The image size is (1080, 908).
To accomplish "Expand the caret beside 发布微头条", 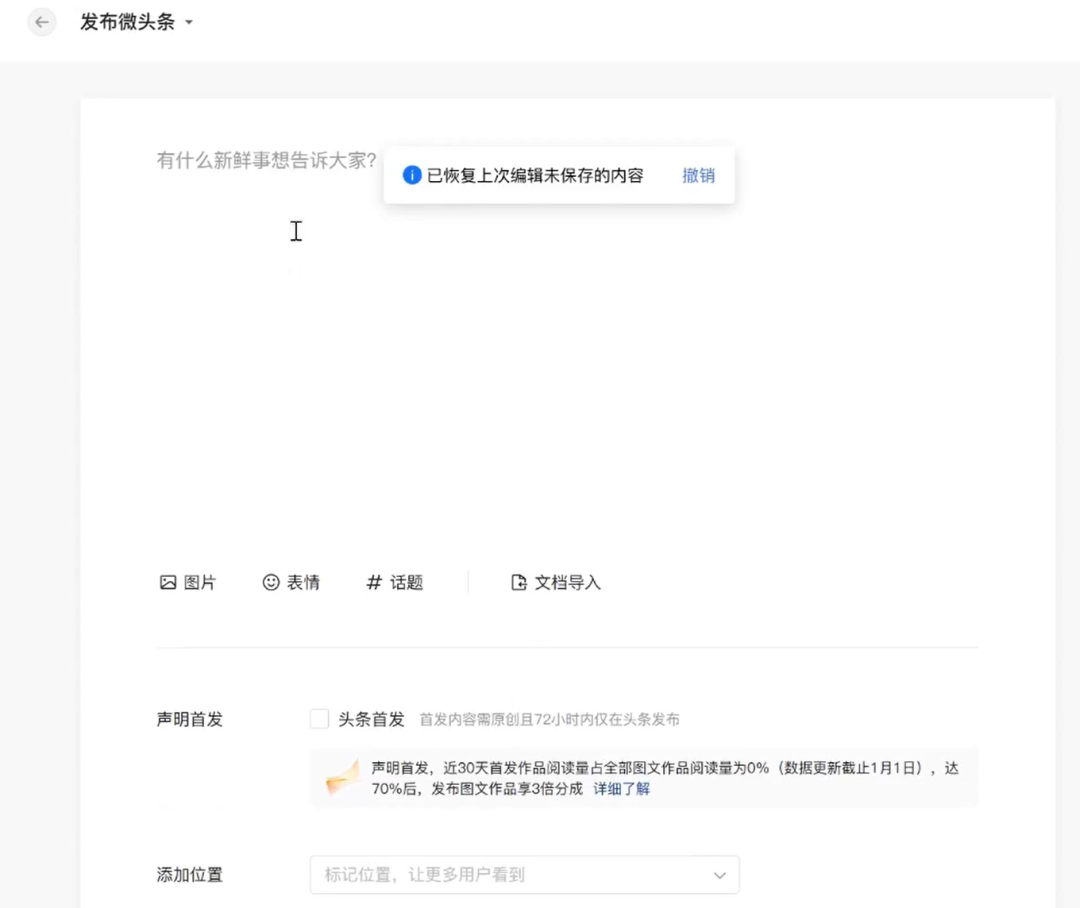I will [x=189, y=23].
